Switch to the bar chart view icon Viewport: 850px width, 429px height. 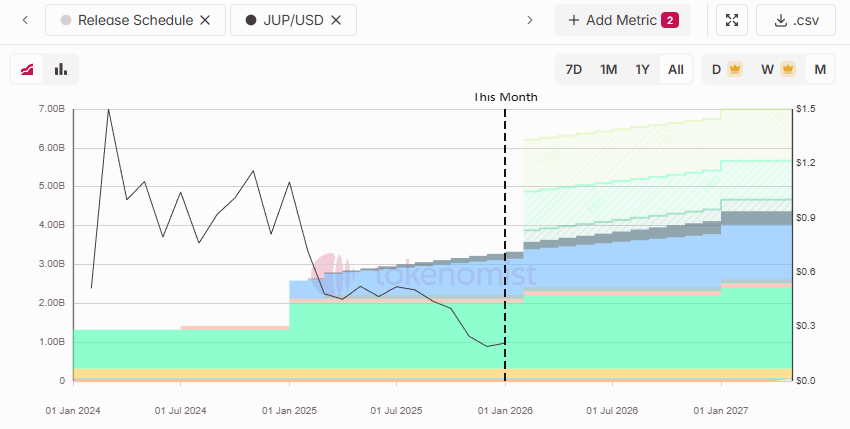61,69
